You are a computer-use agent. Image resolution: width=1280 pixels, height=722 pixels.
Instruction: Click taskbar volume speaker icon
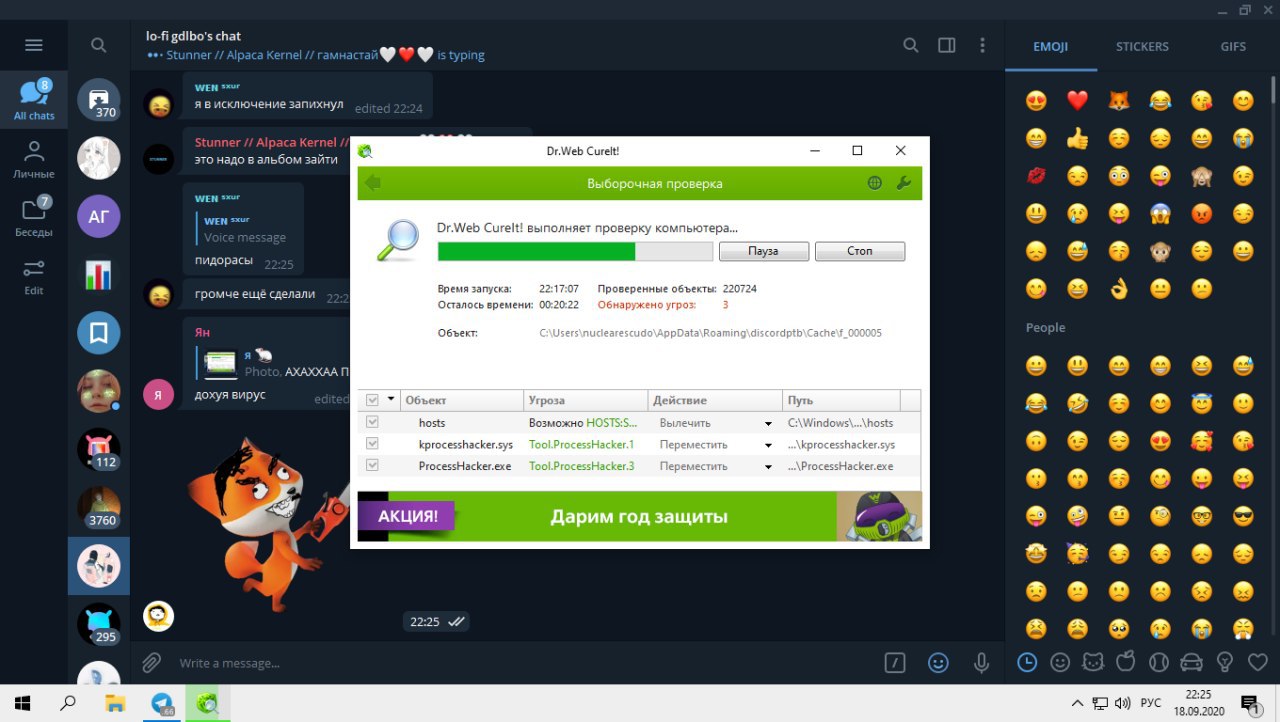(1122, 702)
